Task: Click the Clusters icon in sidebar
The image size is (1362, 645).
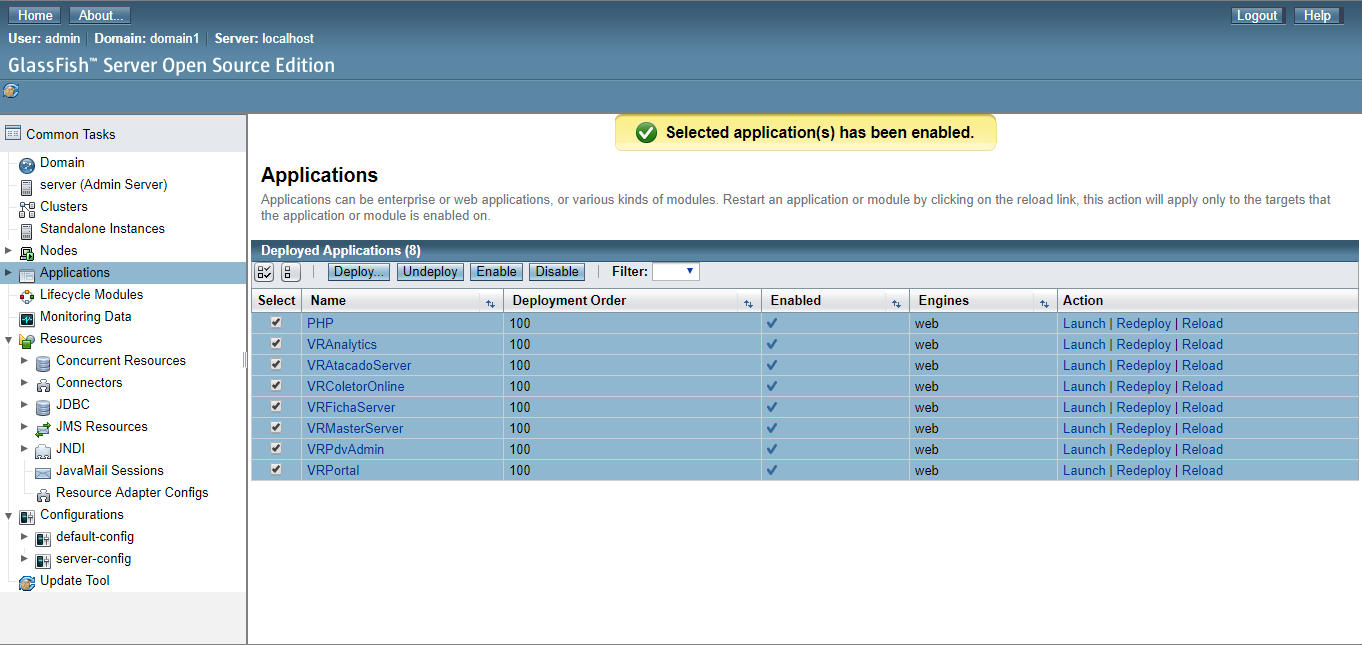Action: (x=27, y=209)
